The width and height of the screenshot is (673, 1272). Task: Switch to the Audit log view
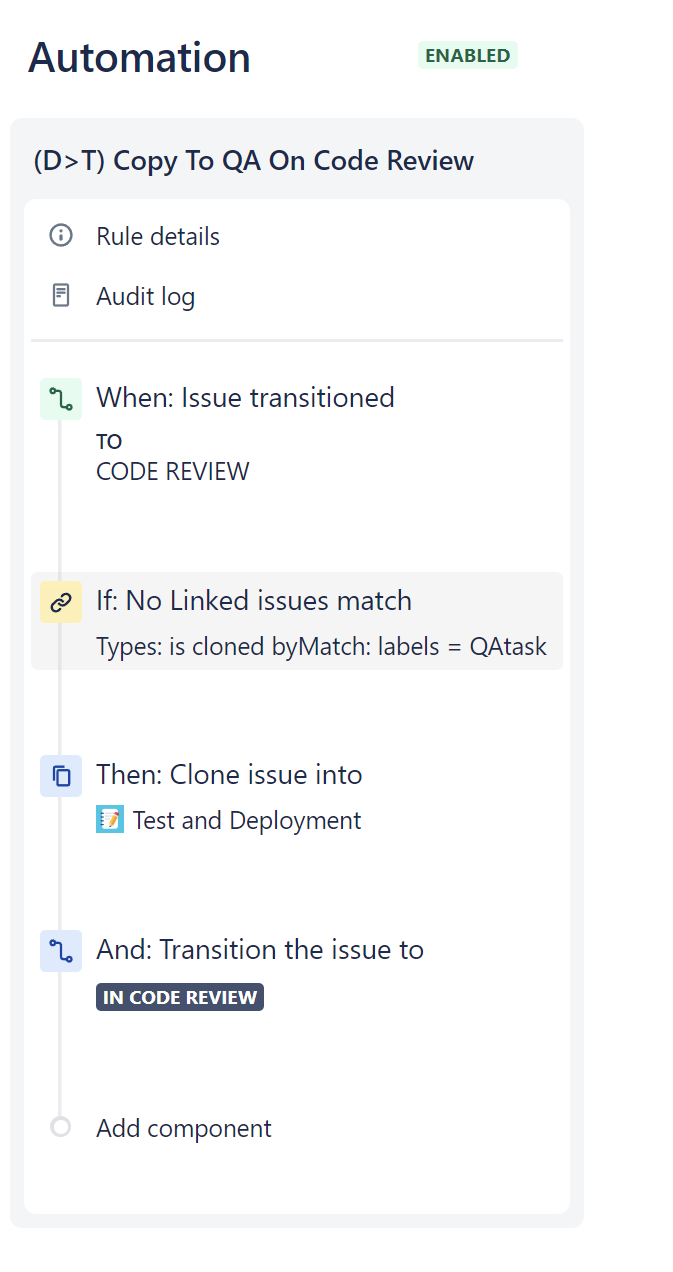[145, 295]
